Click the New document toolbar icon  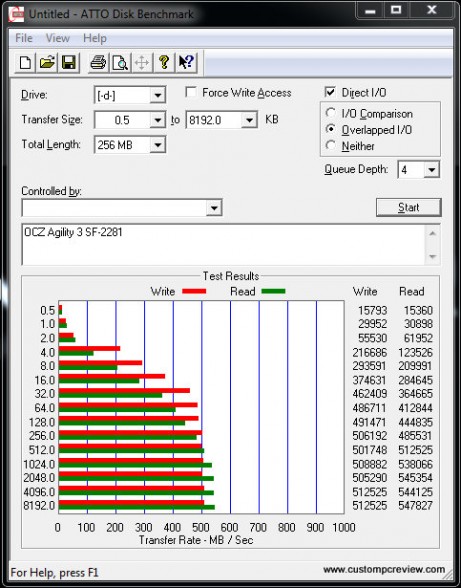25,62
